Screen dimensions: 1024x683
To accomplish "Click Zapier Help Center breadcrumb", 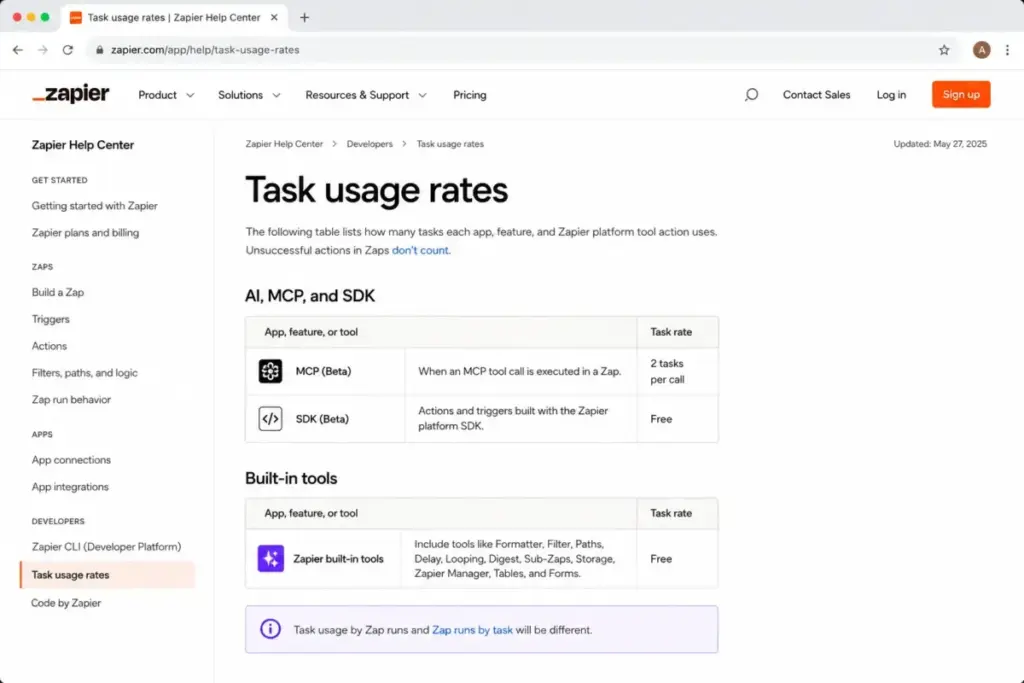I will pos(284,144).
